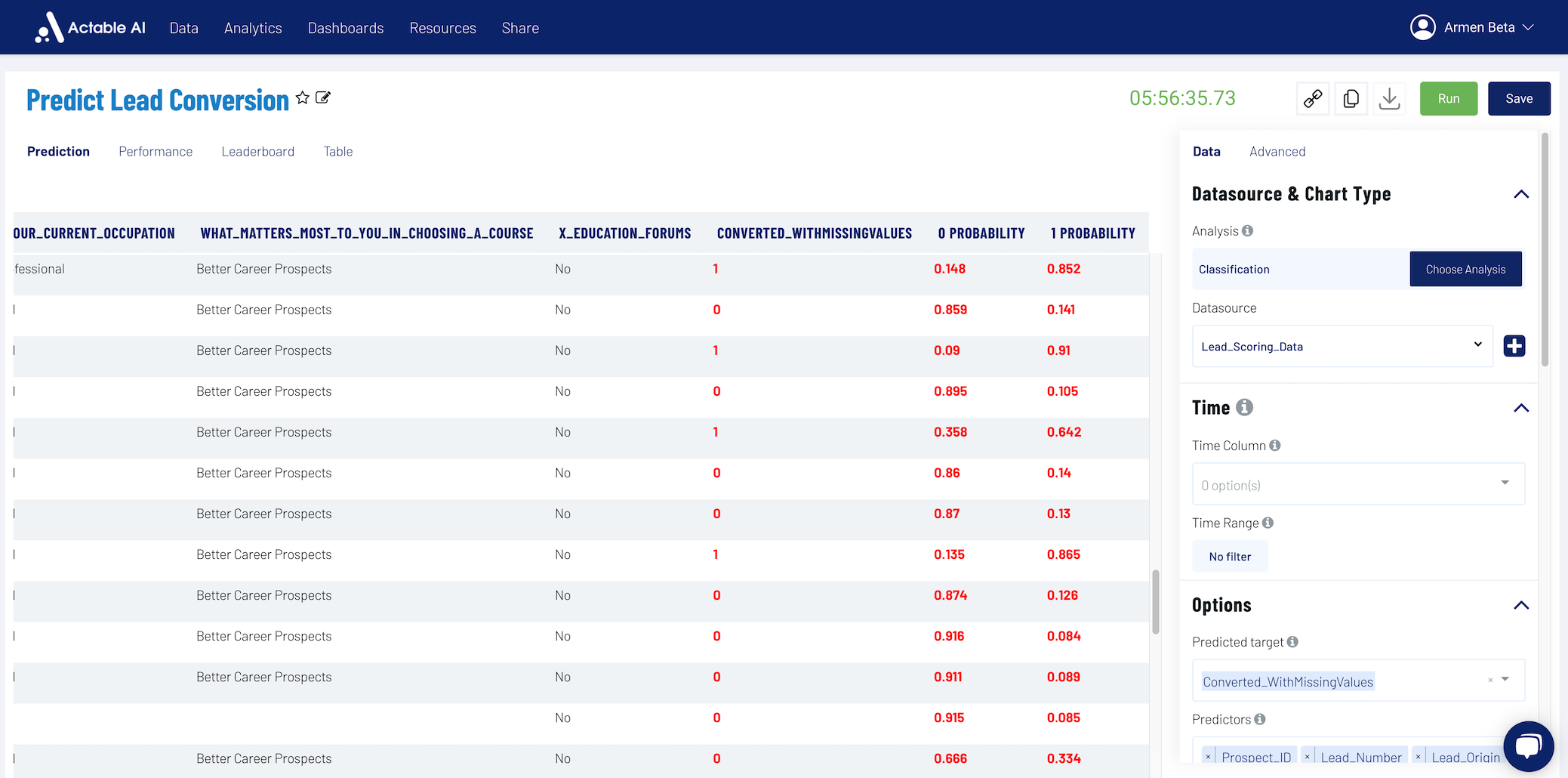This screenshot has height=778, width=1568.
Task: Click the edit title pencil icon
Action: pyautogui.click(x=323, y=97)
